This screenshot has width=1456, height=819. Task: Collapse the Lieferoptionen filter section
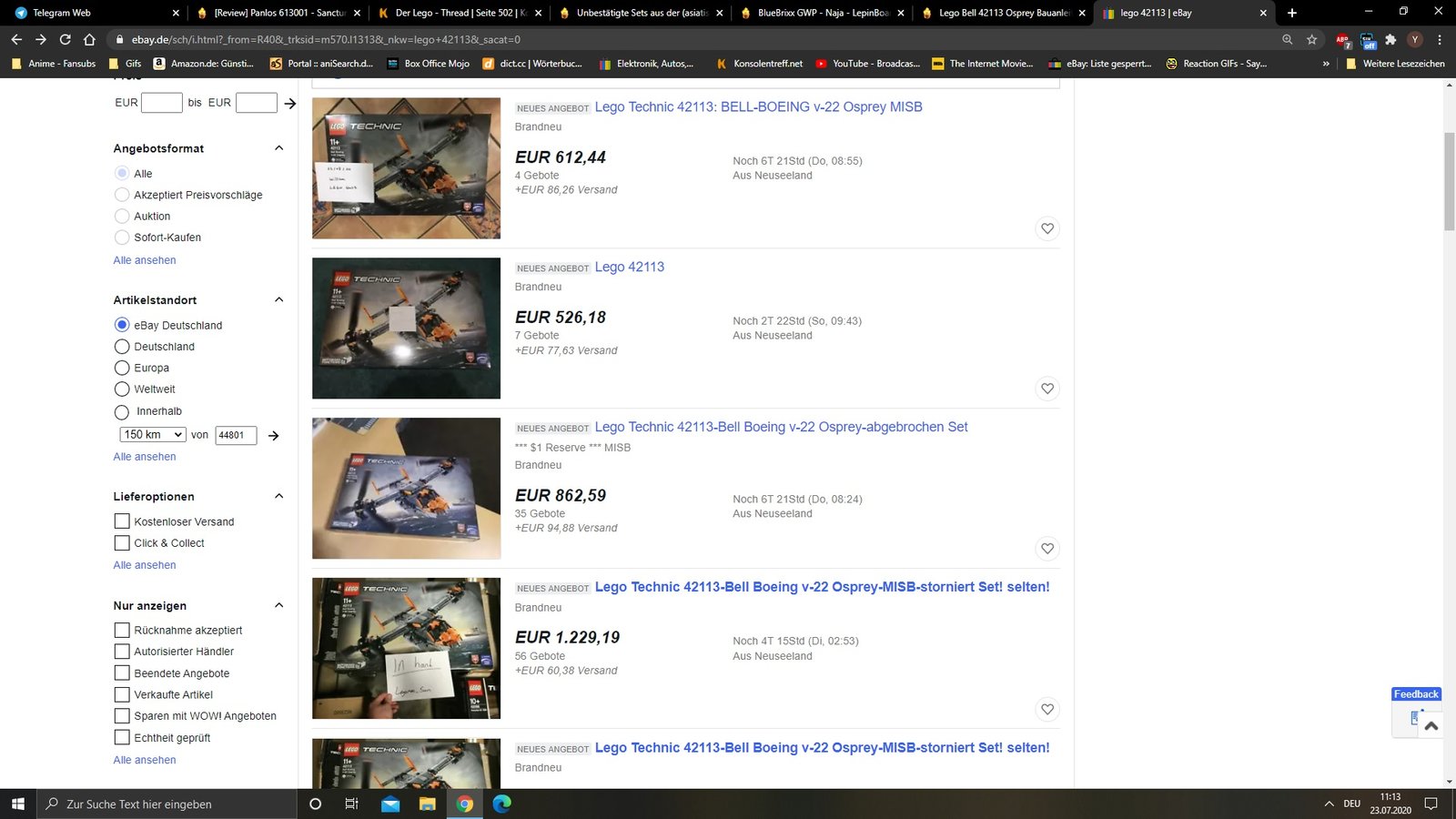click(279, 496)
